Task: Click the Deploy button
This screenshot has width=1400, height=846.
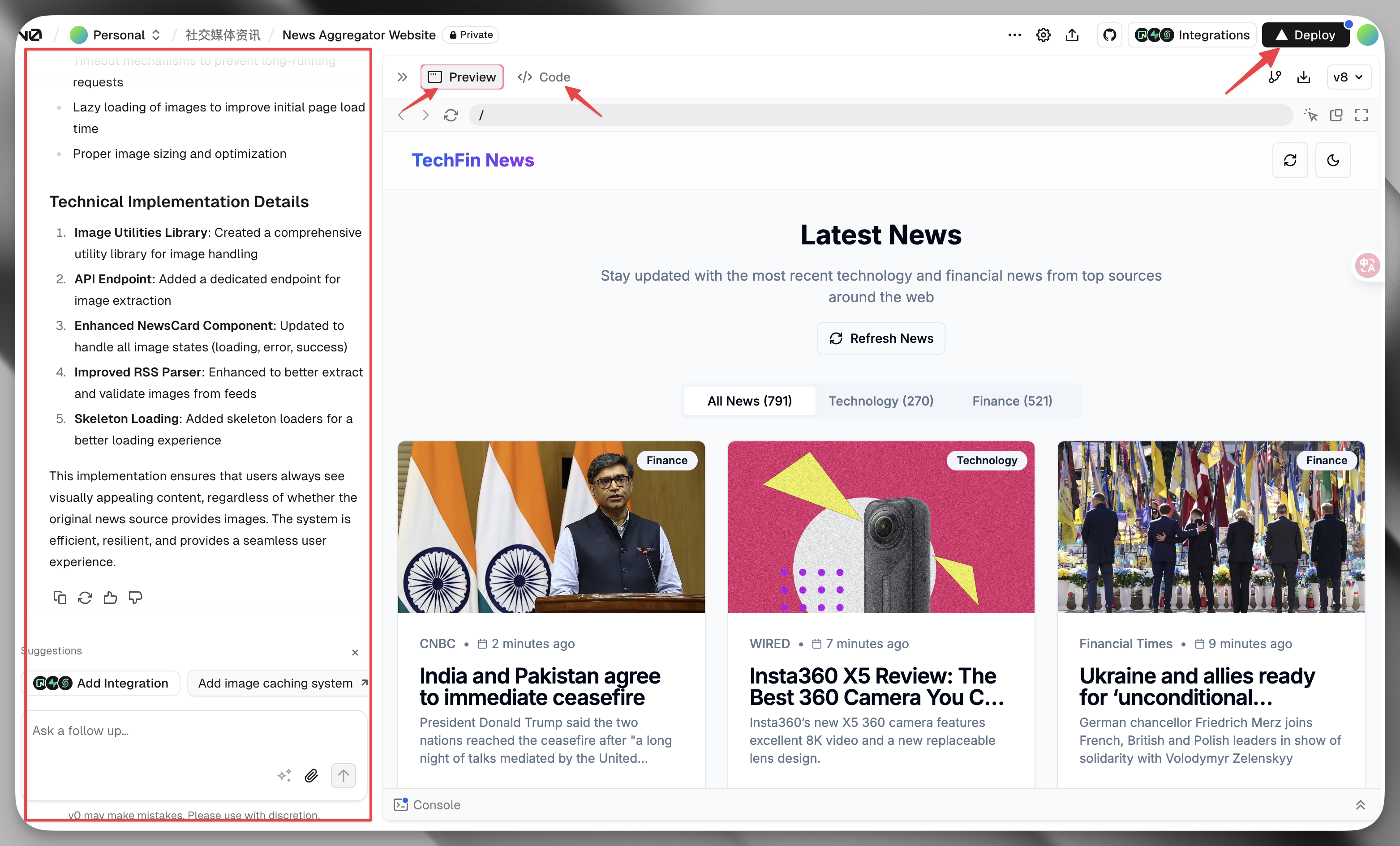Action: [1305, 35]
